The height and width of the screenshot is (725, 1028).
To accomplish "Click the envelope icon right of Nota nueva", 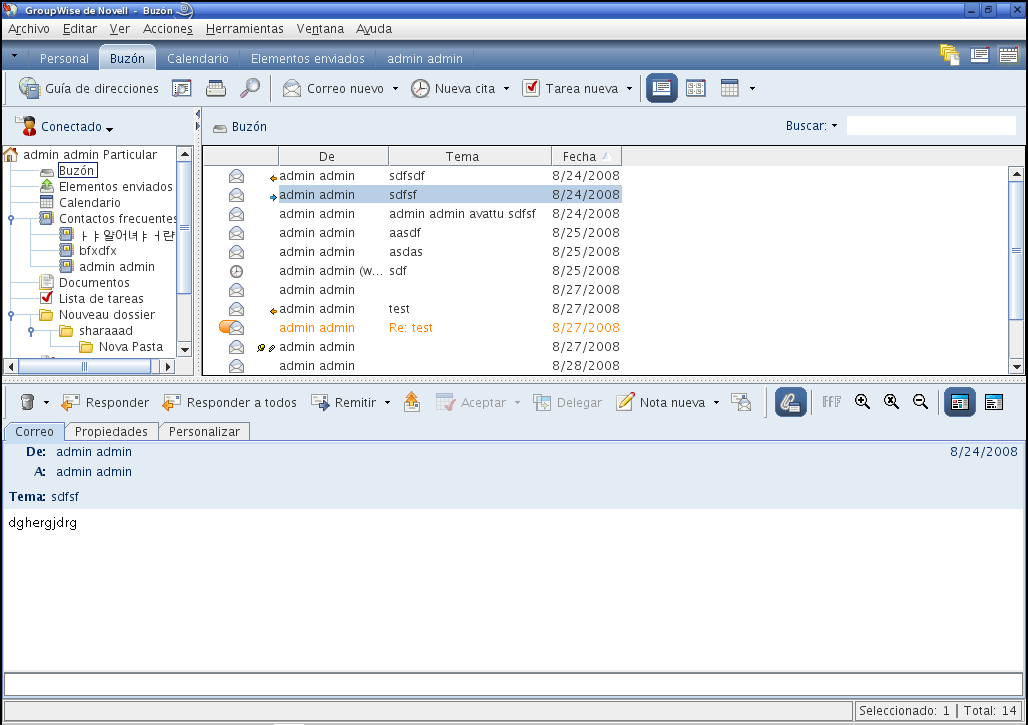I will (741, 402).
